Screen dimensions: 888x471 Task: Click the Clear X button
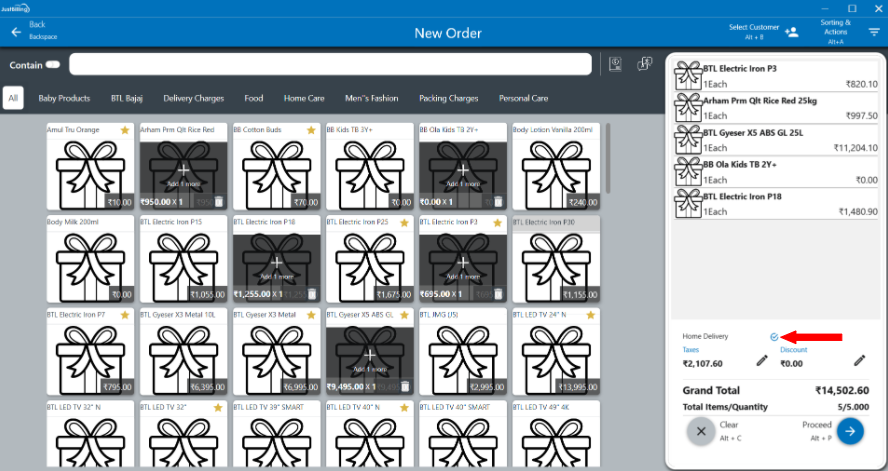(701, 431)
